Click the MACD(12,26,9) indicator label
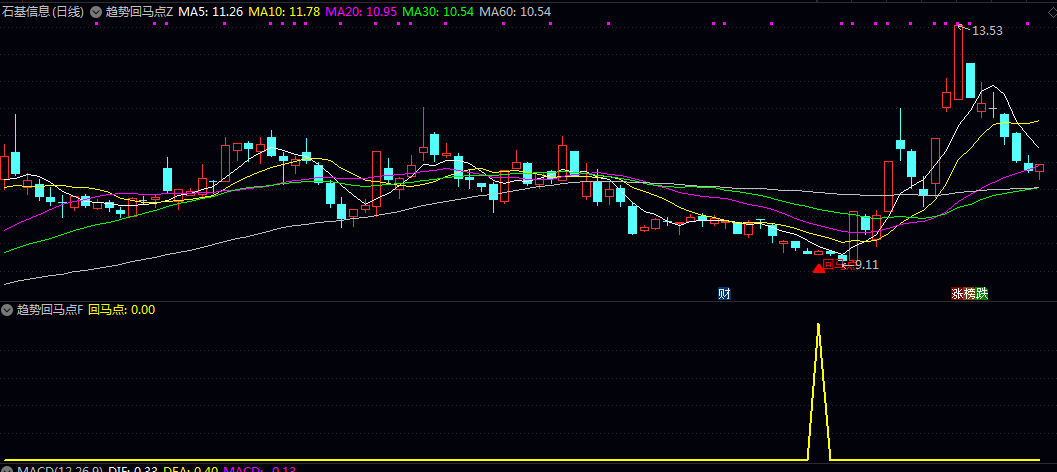Image resolution: width=1057 pixels, height=472 pixels. click(x=59, y=468)
